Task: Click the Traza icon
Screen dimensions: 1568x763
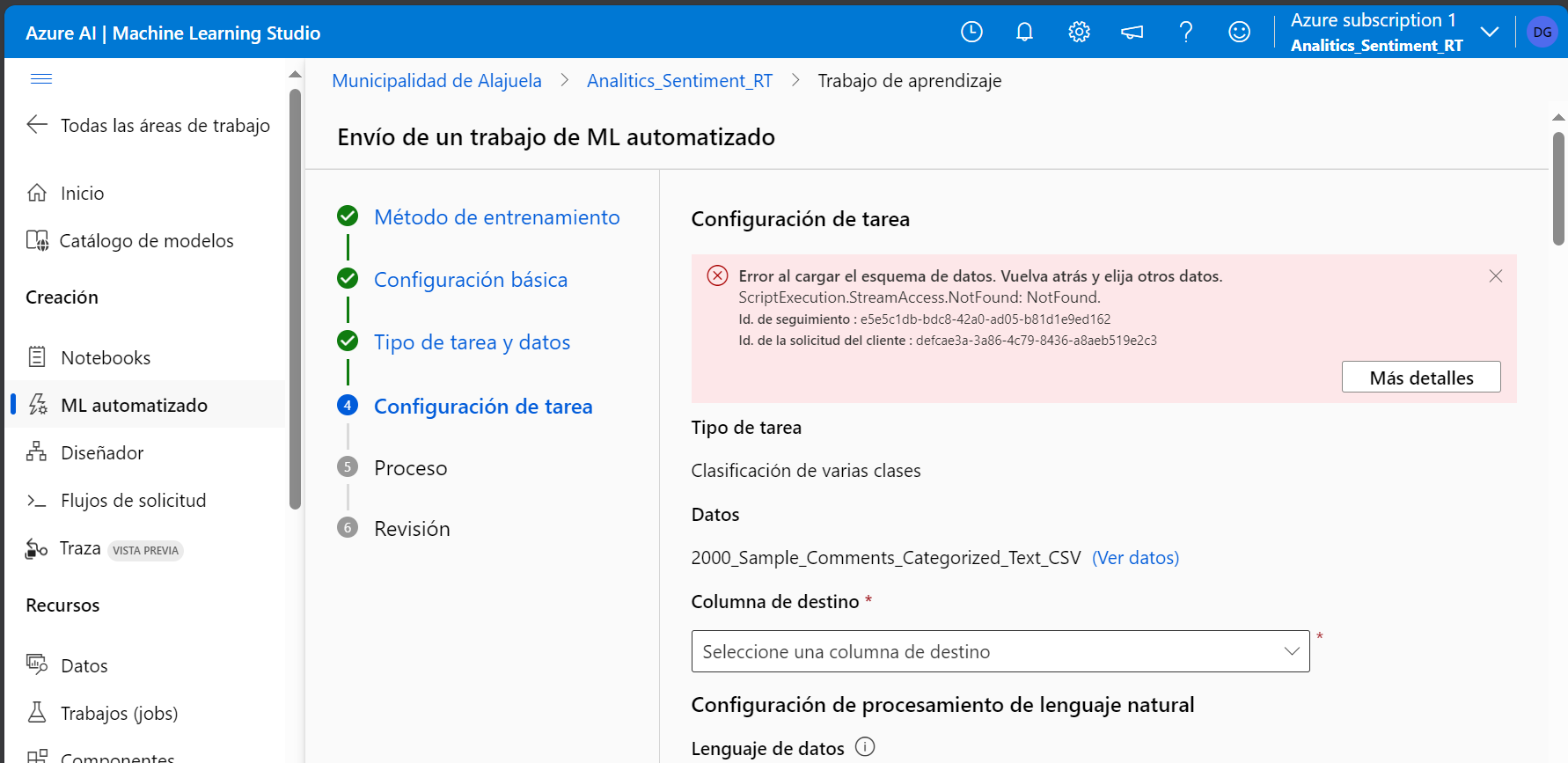Action: [x=37, y=548]
